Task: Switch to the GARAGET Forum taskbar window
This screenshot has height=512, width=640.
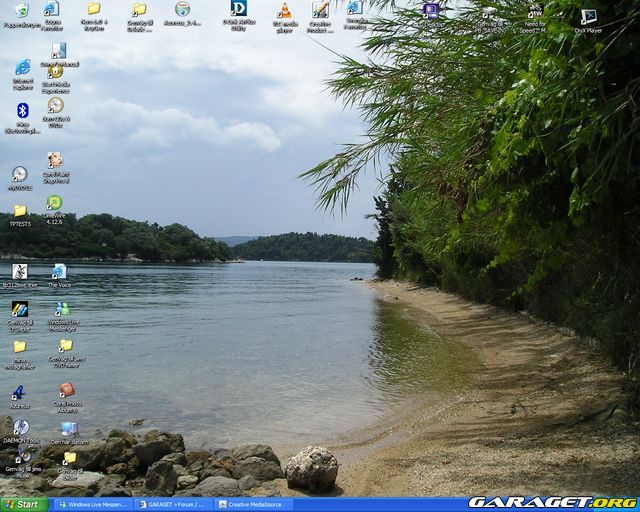Action: click(174, 504)
